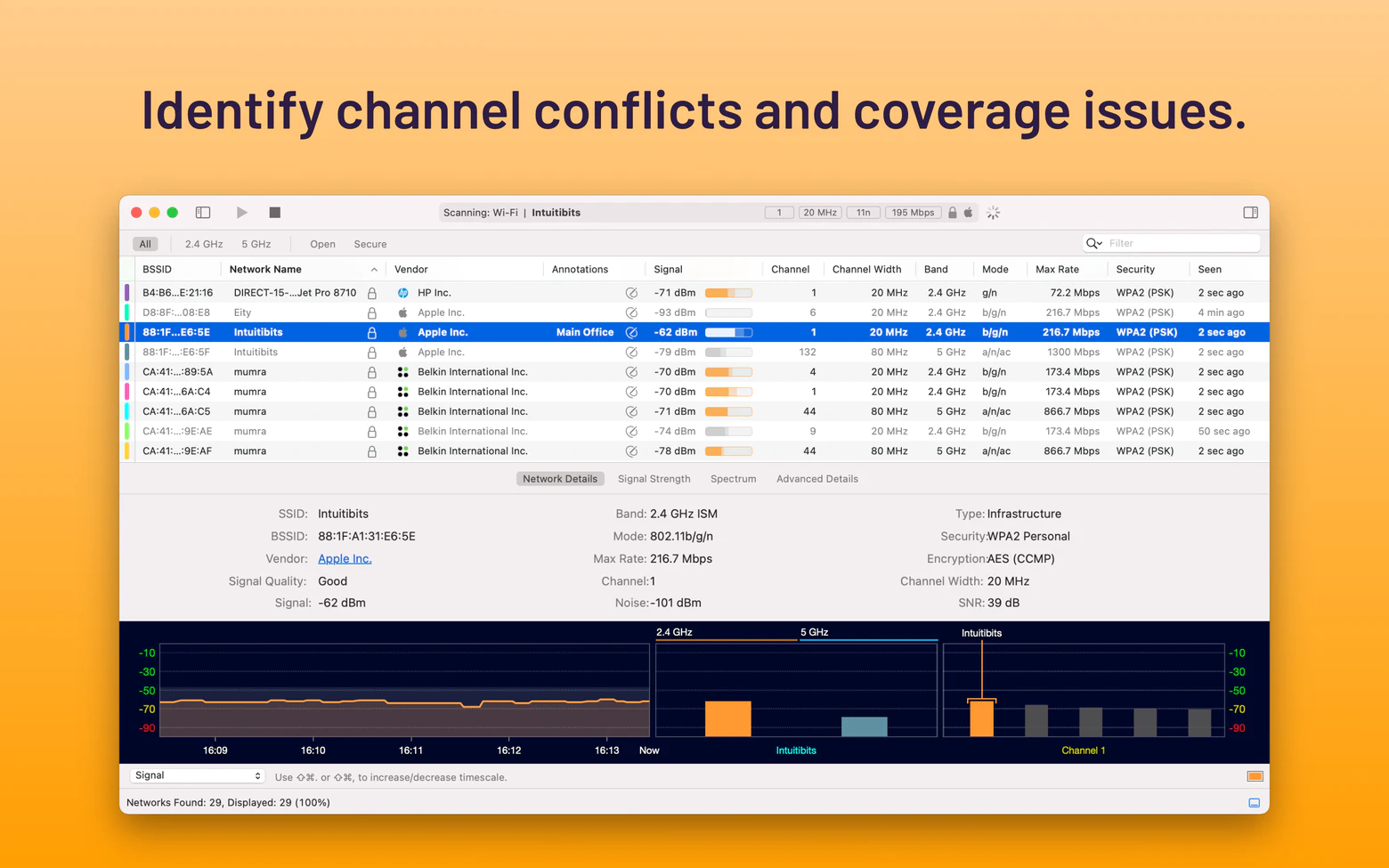Switch to the Spectrum tab
The height and width of the screenshot is (868, 1389).
click(x=733, y=479)
